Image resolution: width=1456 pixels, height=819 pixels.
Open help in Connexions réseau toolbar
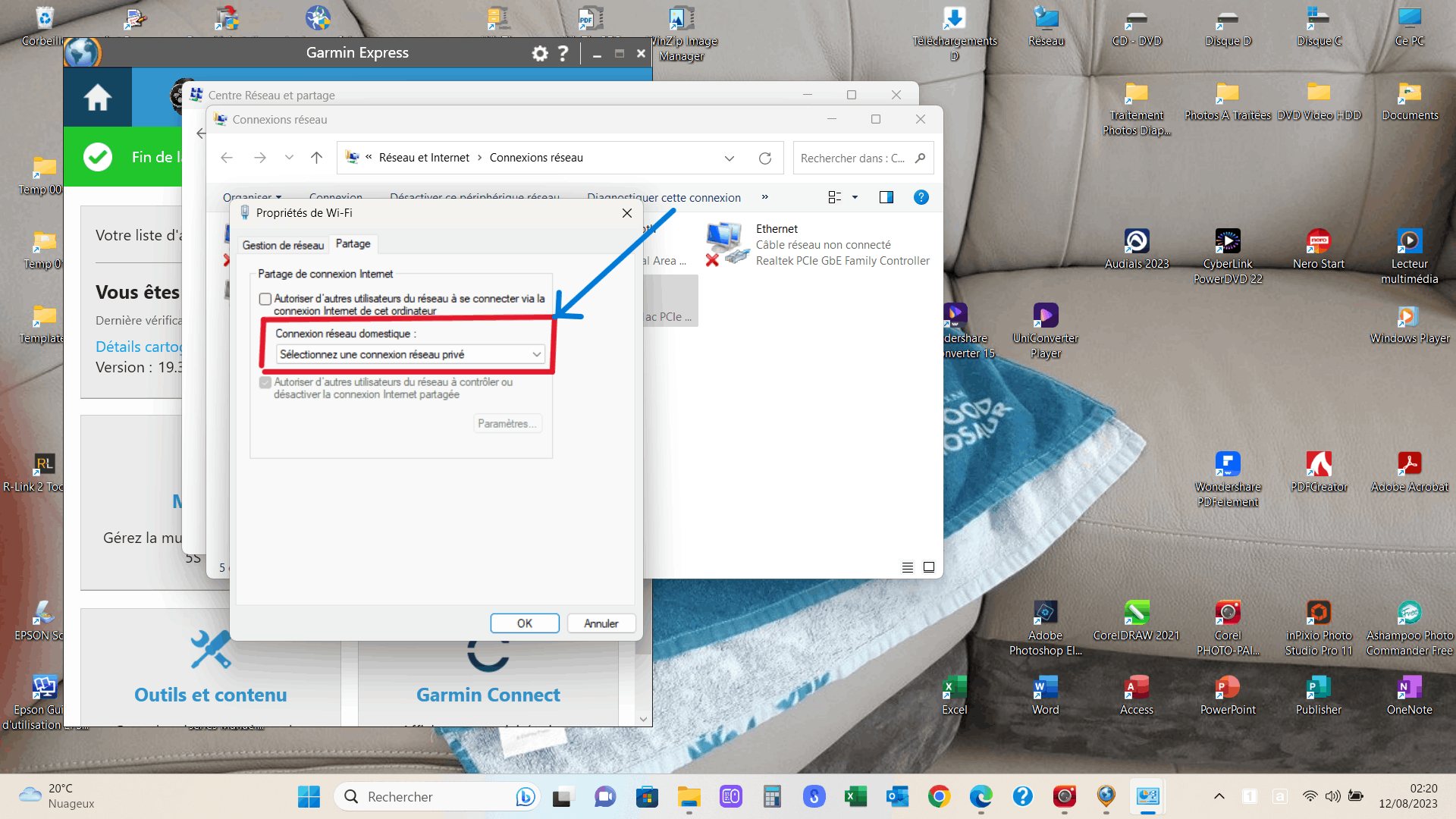tap(921, 197)
